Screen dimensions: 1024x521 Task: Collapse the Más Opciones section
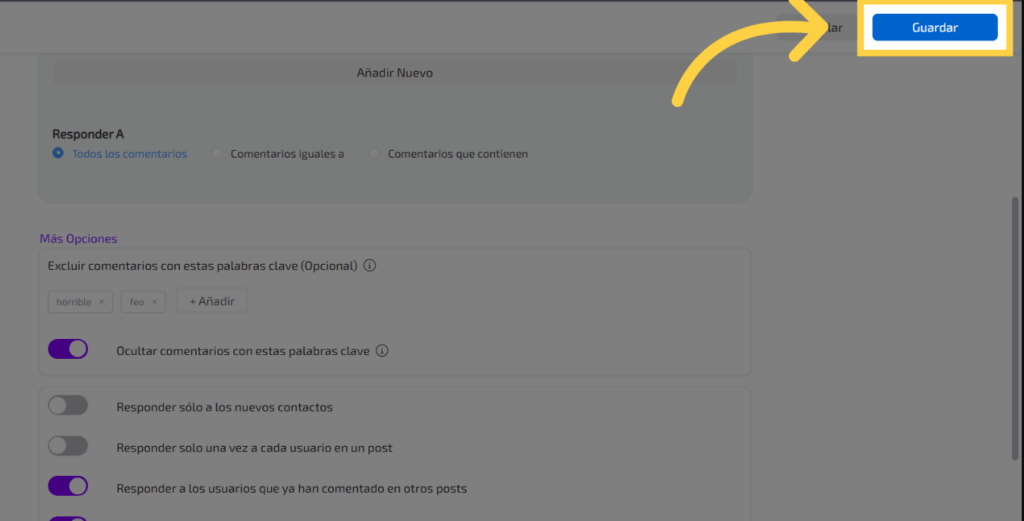(x=78, y=239)
